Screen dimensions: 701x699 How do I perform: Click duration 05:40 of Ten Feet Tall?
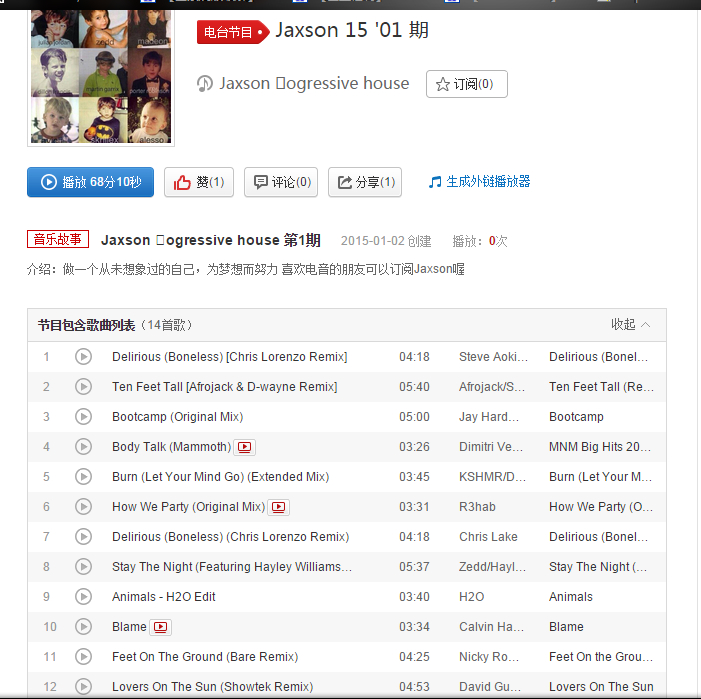point(414,387)
